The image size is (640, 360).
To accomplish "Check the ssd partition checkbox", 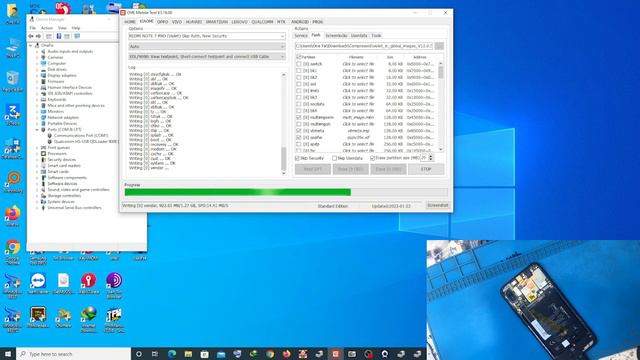I will coord(299,84).
